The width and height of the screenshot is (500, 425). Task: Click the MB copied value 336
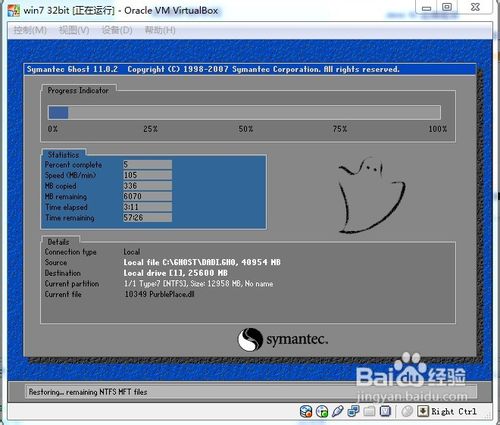(x=147, y=186)
